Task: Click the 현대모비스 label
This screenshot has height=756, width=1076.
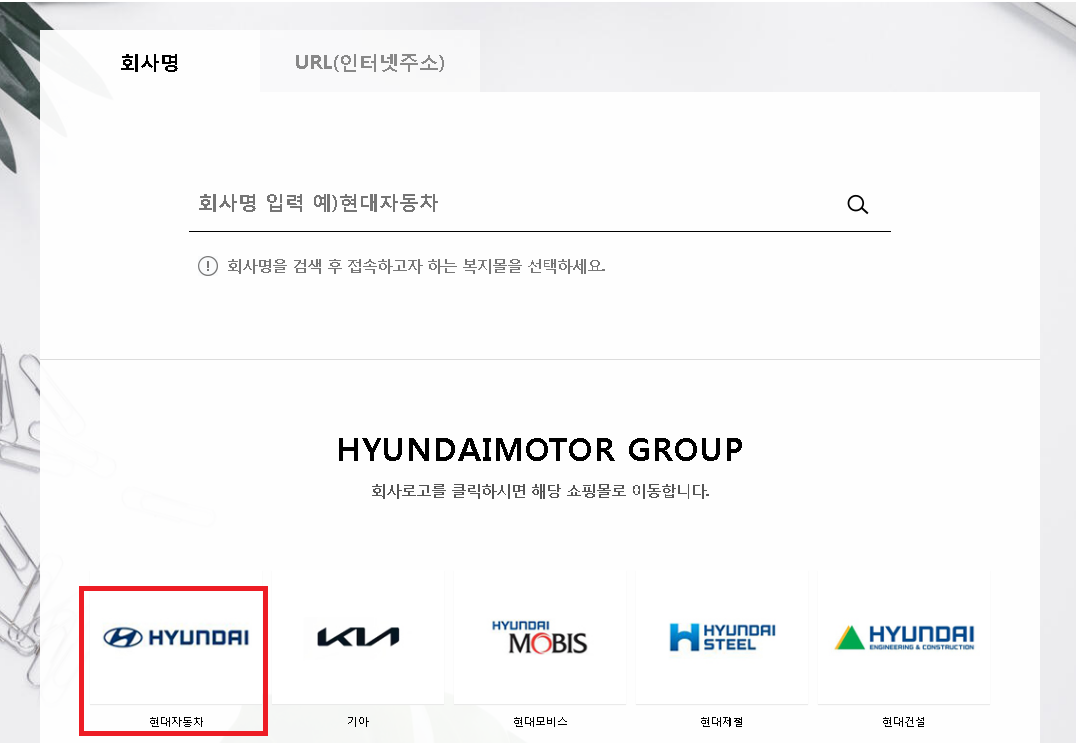Action: coord(540,722)
